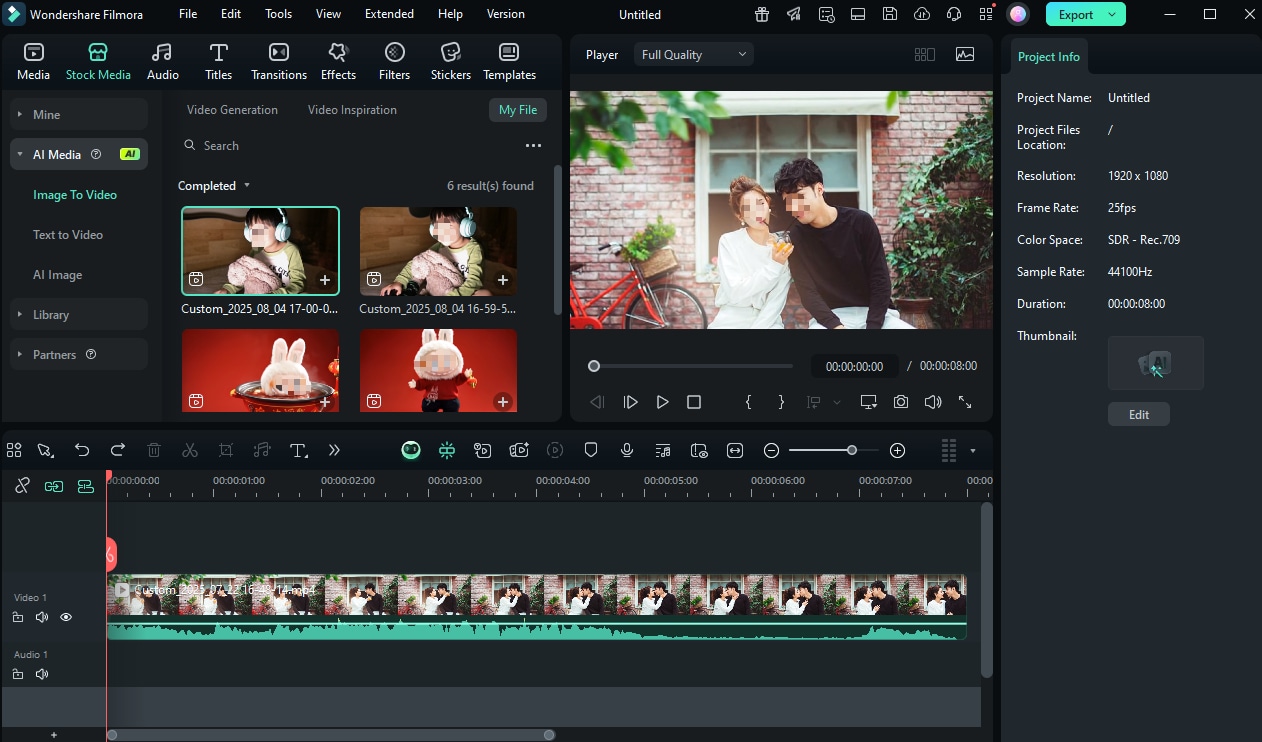Lock the Audio 1 track

pyautogui.click(x=18, y=674)
